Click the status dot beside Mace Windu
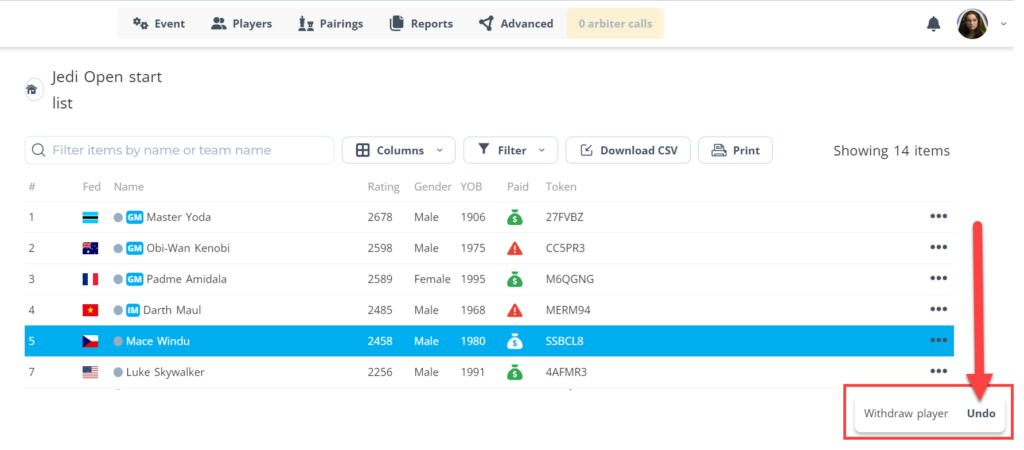This screenshot has height=450, width=1024. point(118,341)
